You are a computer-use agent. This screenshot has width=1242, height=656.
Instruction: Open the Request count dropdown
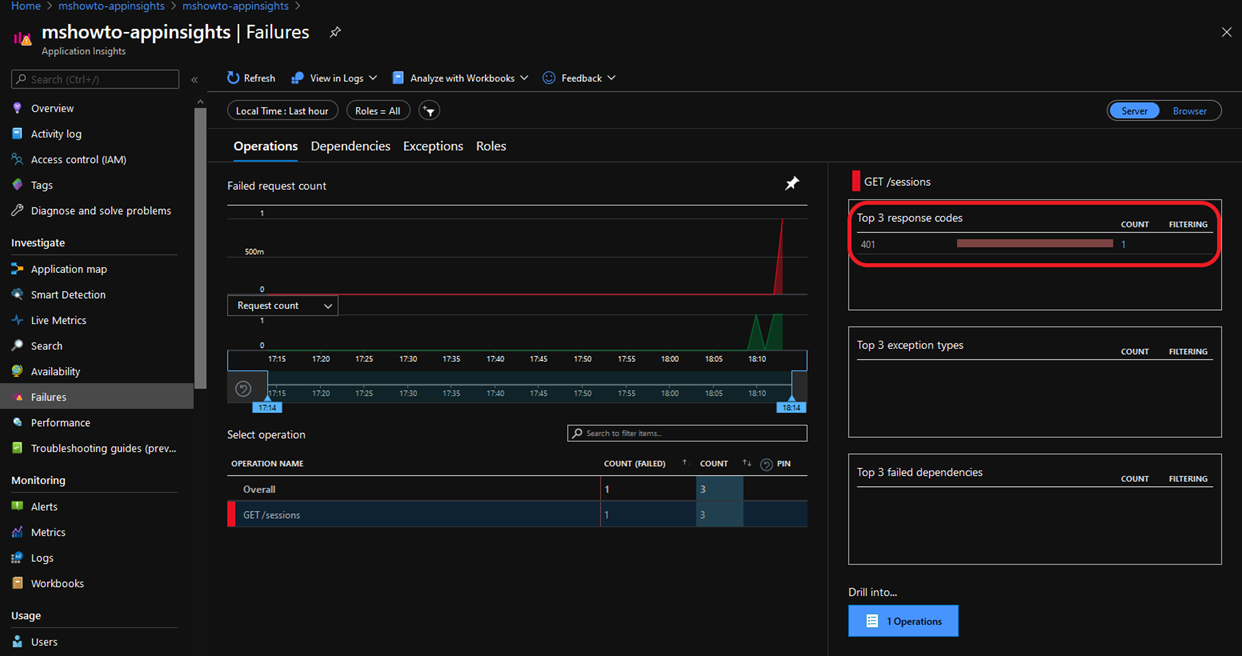283,306
